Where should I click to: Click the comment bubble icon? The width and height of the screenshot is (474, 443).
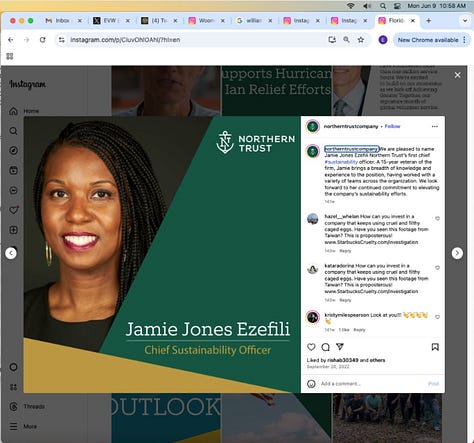[325, 347]
